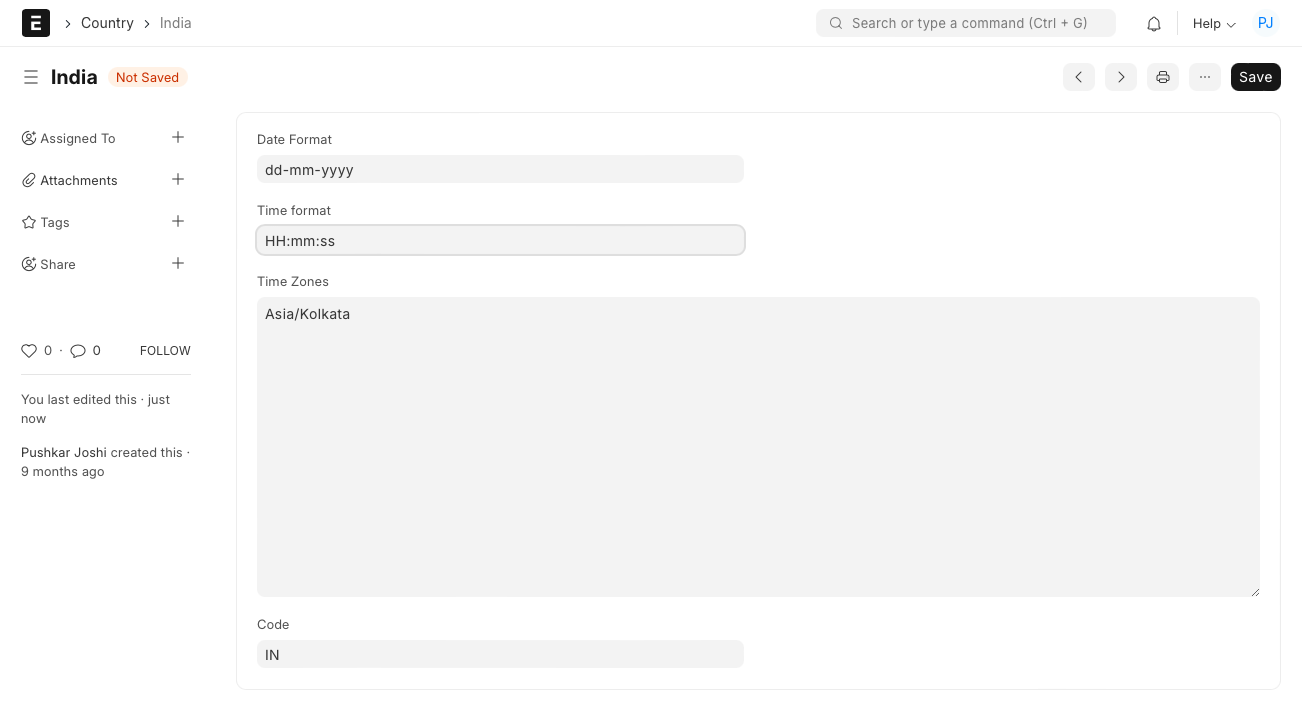The height and width of the screenshot is (703, 1302).
Task: Click inside the Time format field
Action: [x=500, y=240]
